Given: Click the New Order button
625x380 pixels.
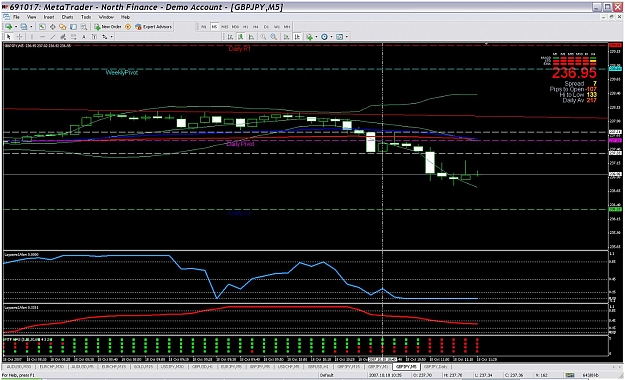Looking at the screenshot, I should [x=108, y=27].
